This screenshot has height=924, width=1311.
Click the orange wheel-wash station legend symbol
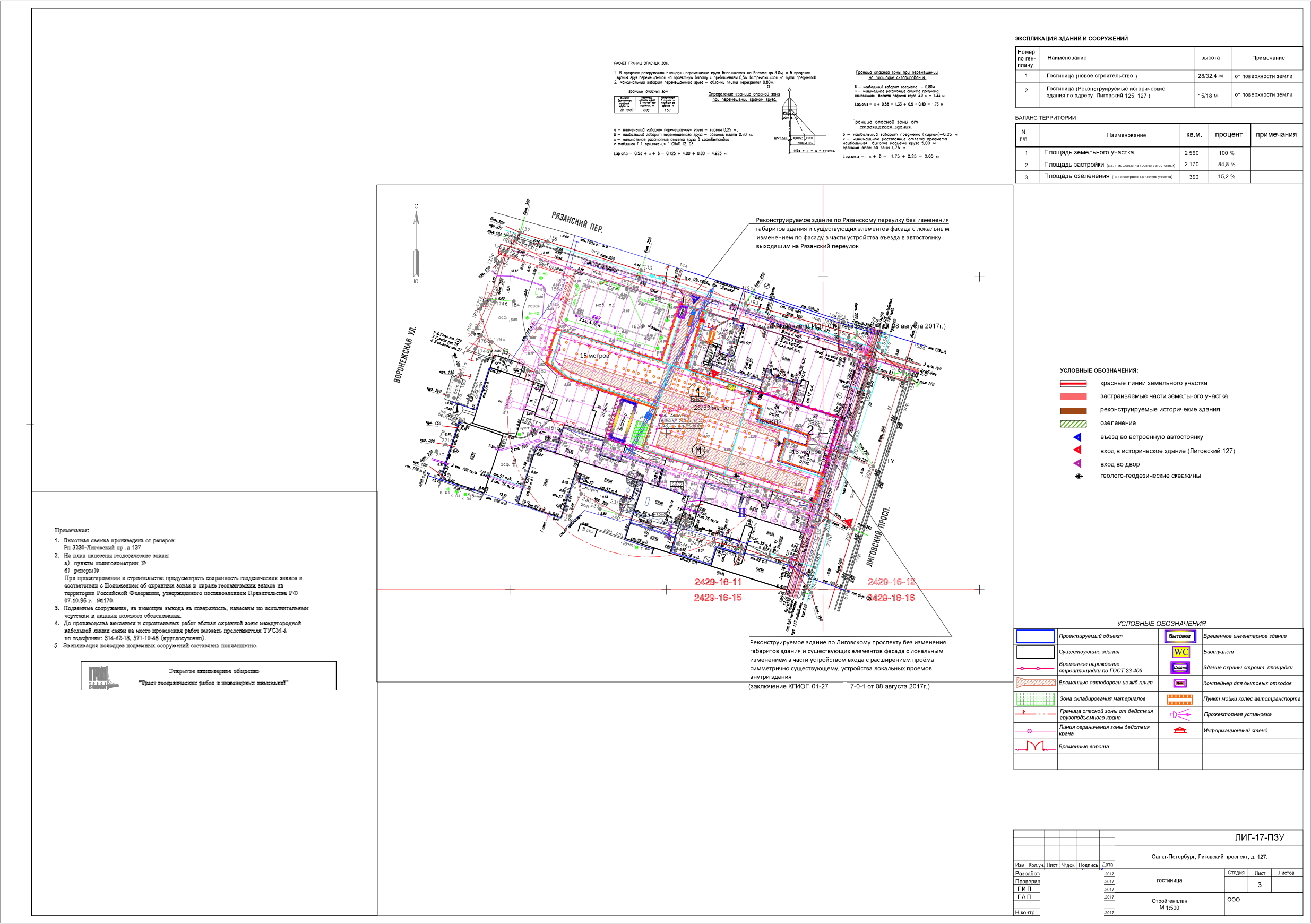1180,699
